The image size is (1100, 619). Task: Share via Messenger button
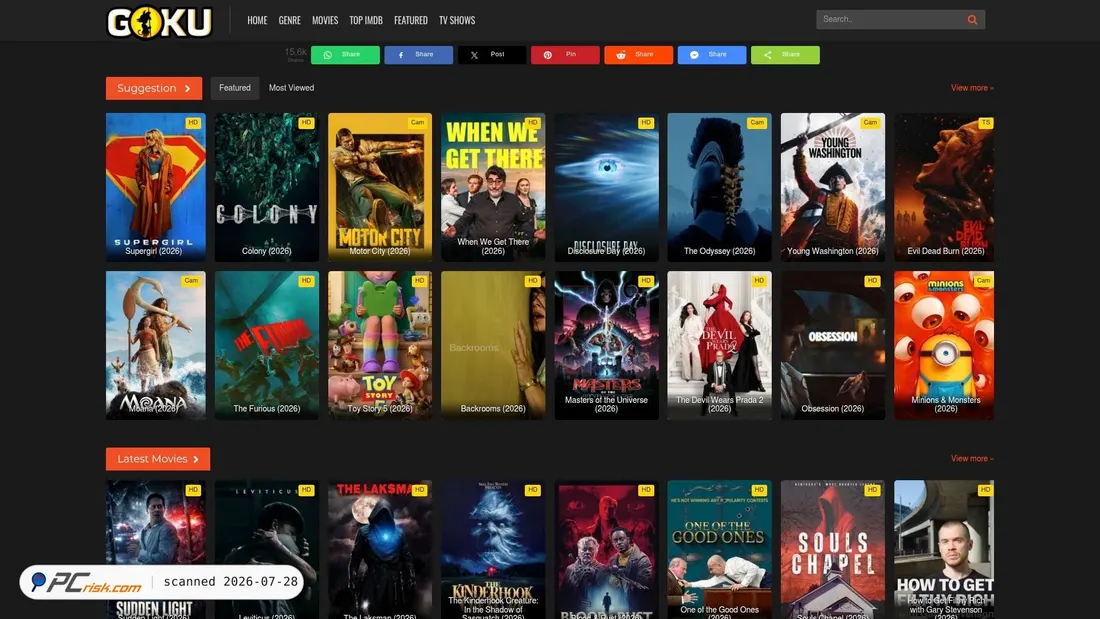tap(711, 55)
